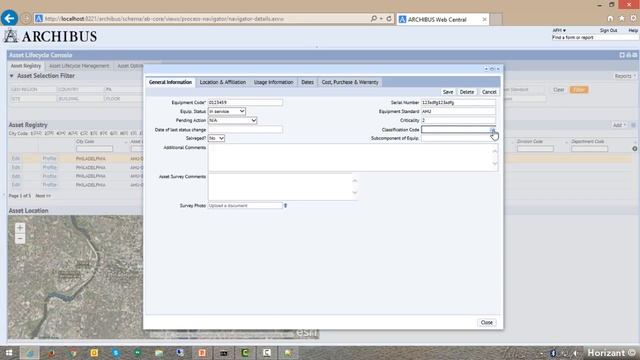Click the browser forward arrow button

[x=26, y=18]
